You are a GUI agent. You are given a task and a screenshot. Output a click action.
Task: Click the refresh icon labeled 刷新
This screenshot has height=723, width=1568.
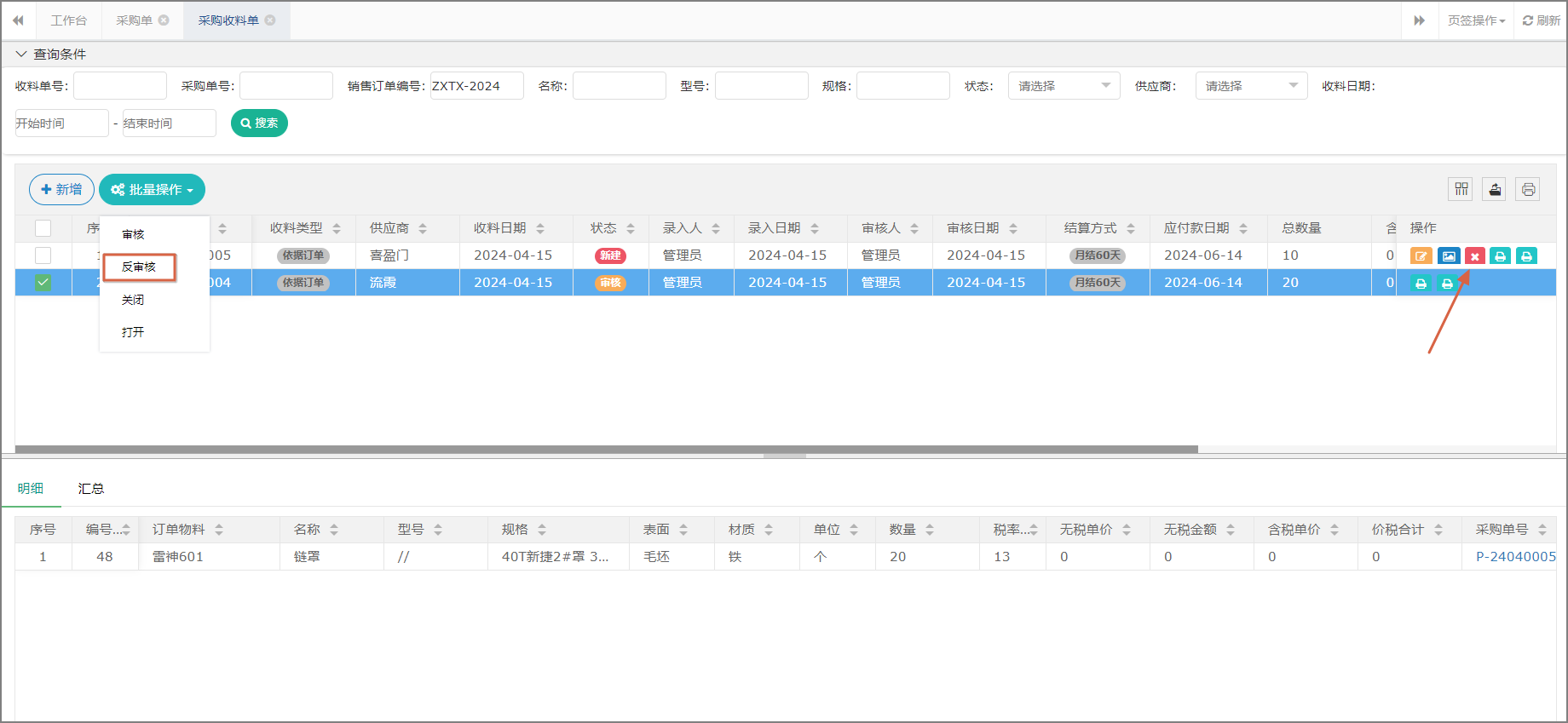(1541, 20)
